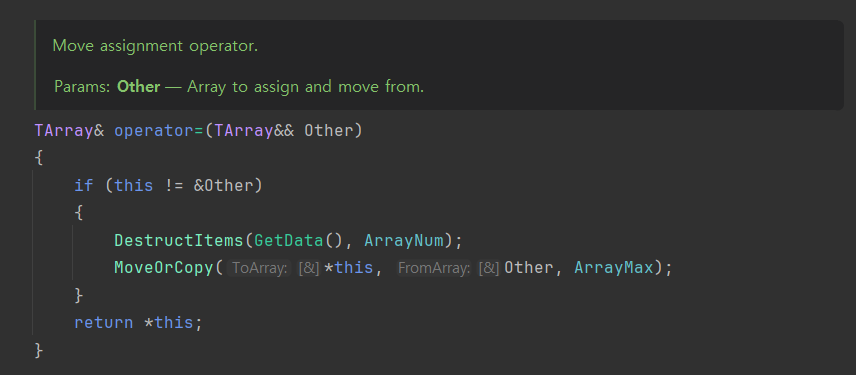Click the 'GetData' function call
The width and height of the screenshot is (856, 375).
289,240
